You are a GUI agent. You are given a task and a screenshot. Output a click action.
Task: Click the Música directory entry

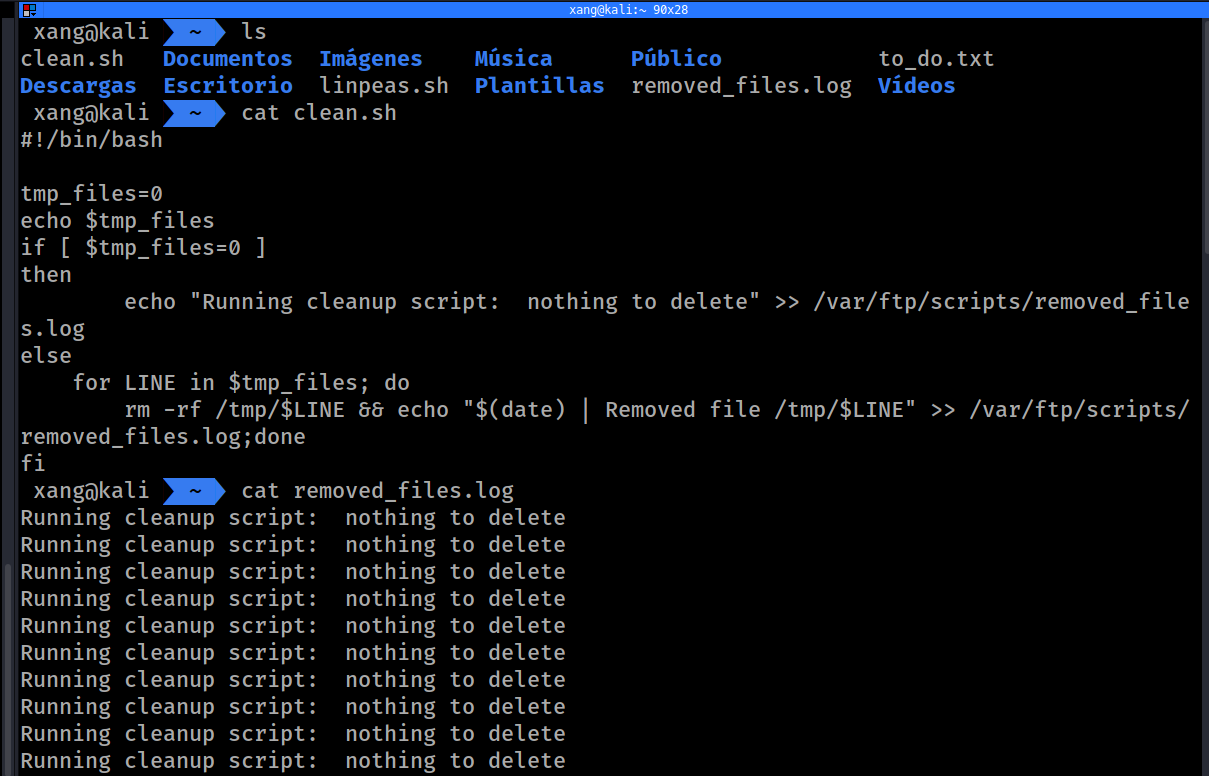pyautogui.click(x=513, y=59)
